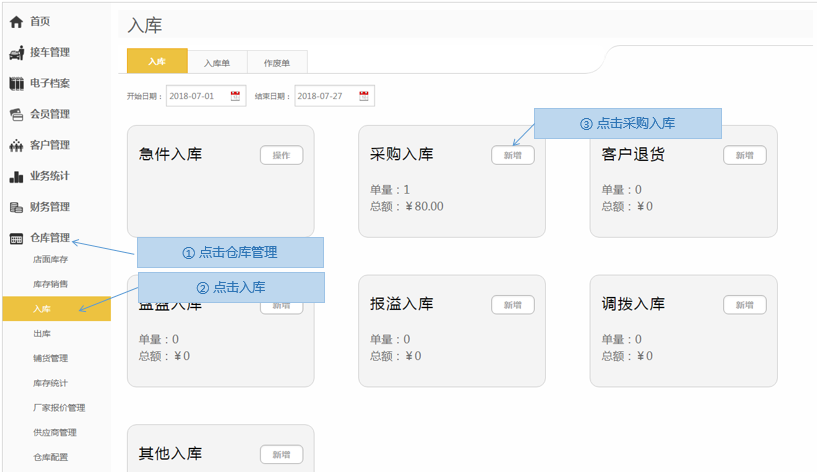Viewport: 817px width, 474px height.
Task: Select 出库 in the warehouse submenu
Action: pyautogui.click(x=42, y=334)
